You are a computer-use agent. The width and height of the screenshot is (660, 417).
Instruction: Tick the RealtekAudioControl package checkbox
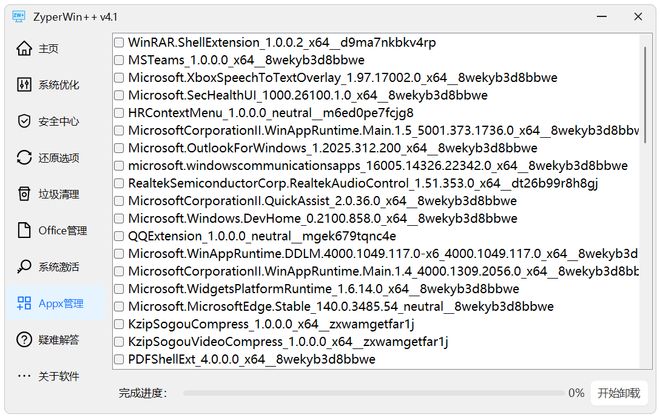coord(119,183)
